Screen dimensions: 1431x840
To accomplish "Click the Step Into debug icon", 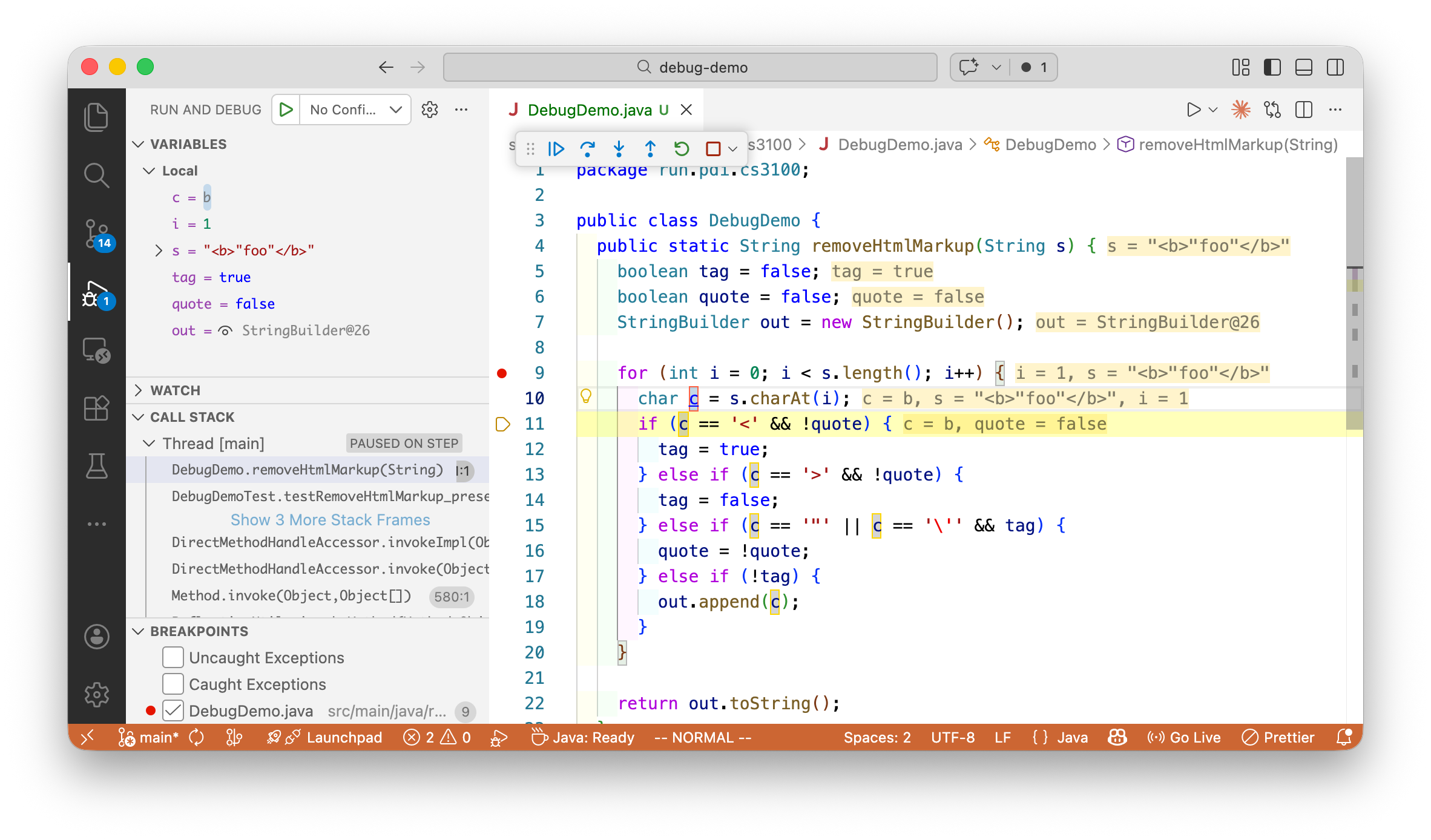I will point(619,148).
